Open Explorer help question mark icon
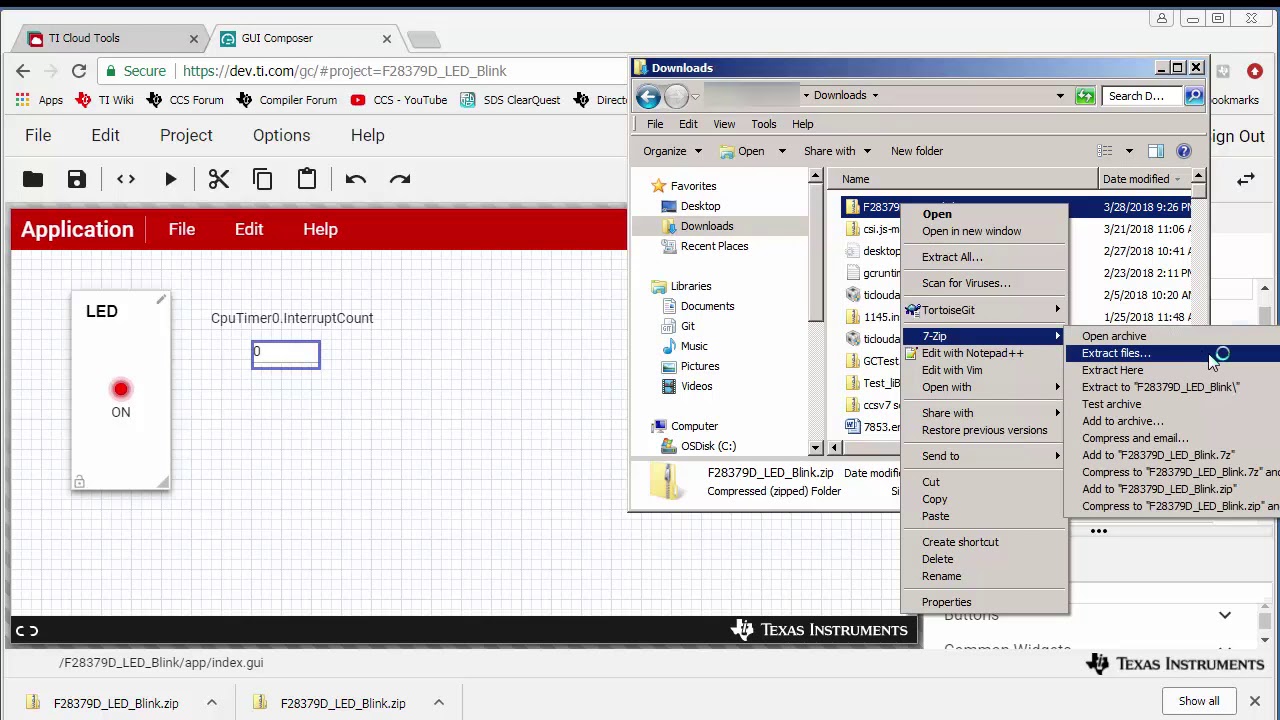 [x=1184, y=151]
